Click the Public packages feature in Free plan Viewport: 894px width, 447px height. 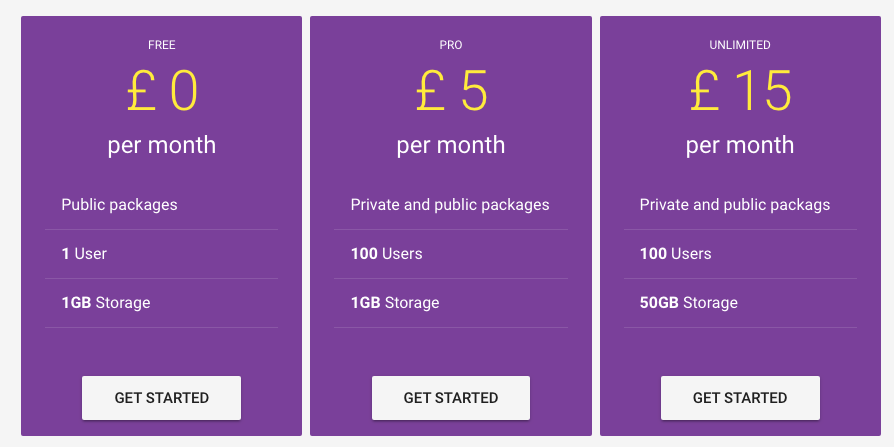pos(119,205)
